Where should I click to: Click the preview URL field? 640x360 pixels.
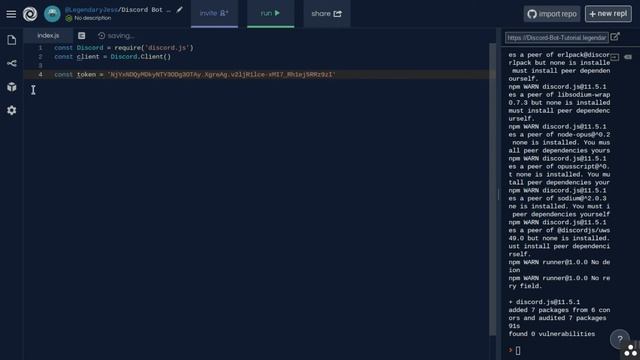click(x=557, y=38)
